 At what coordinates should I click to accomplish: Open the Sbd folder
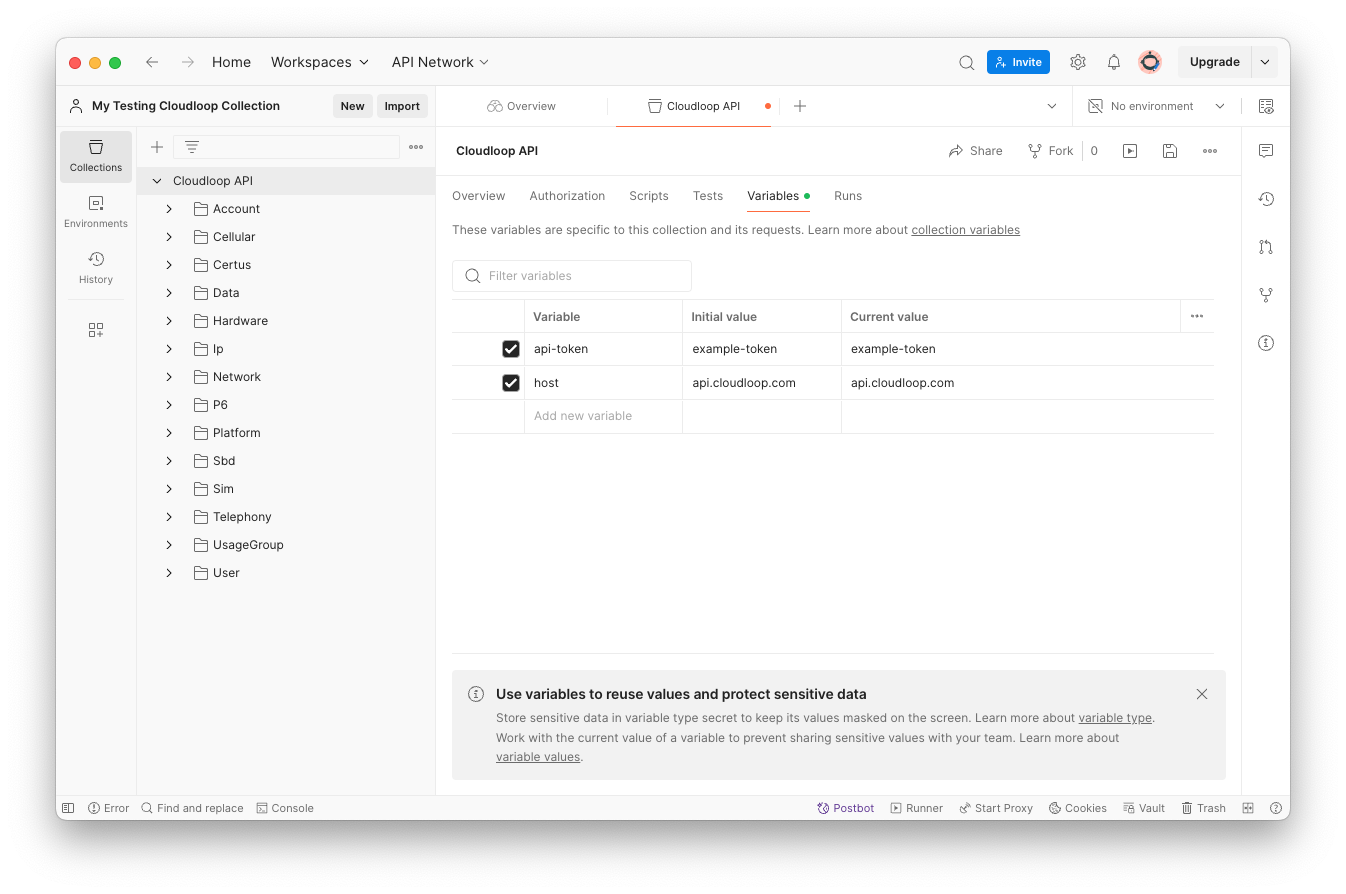pos(224,461)
